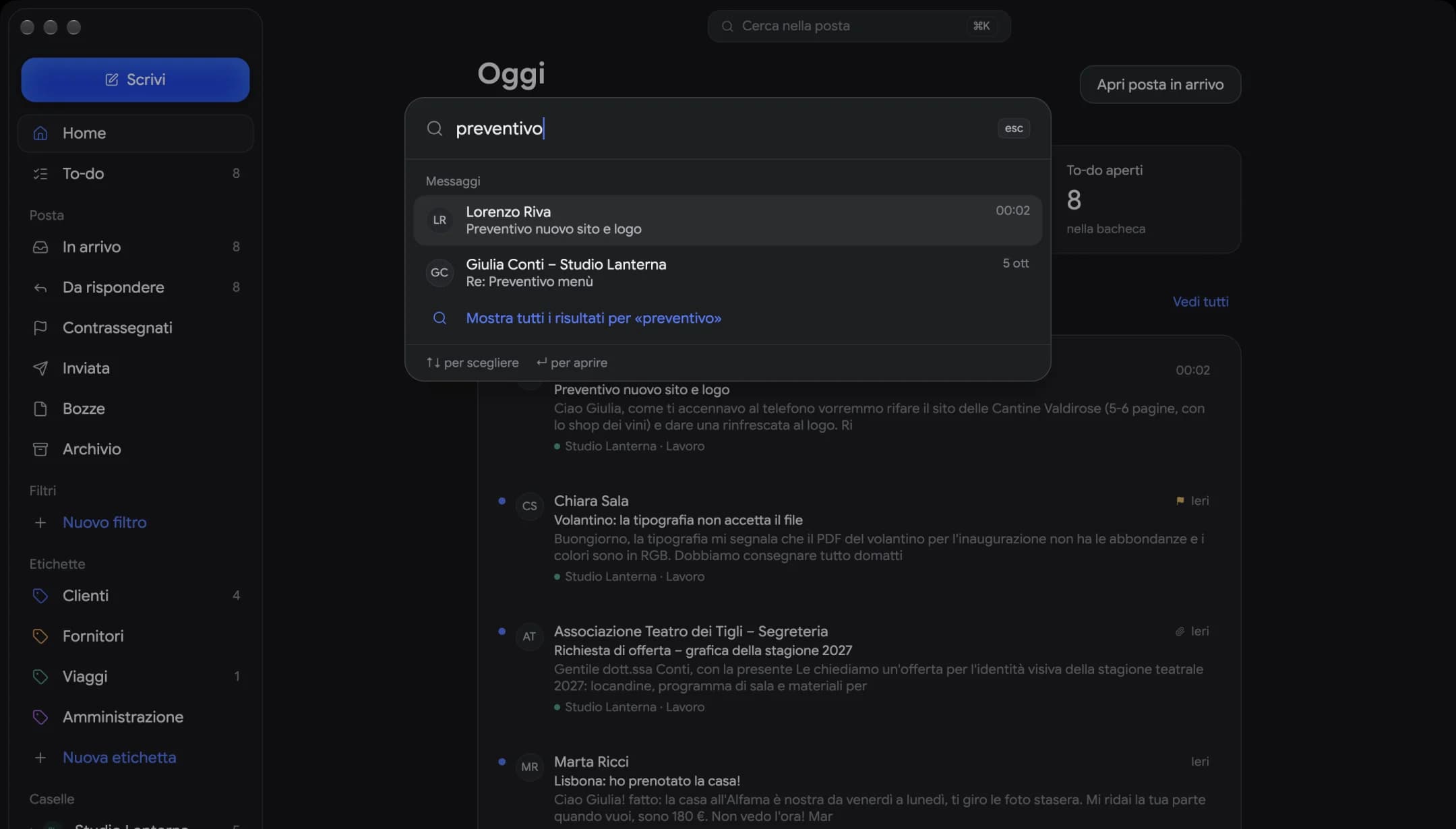Click the magnifier icon beside Mostra tutti
This screenshot has width=1456, height=829.
pos(439,318)
